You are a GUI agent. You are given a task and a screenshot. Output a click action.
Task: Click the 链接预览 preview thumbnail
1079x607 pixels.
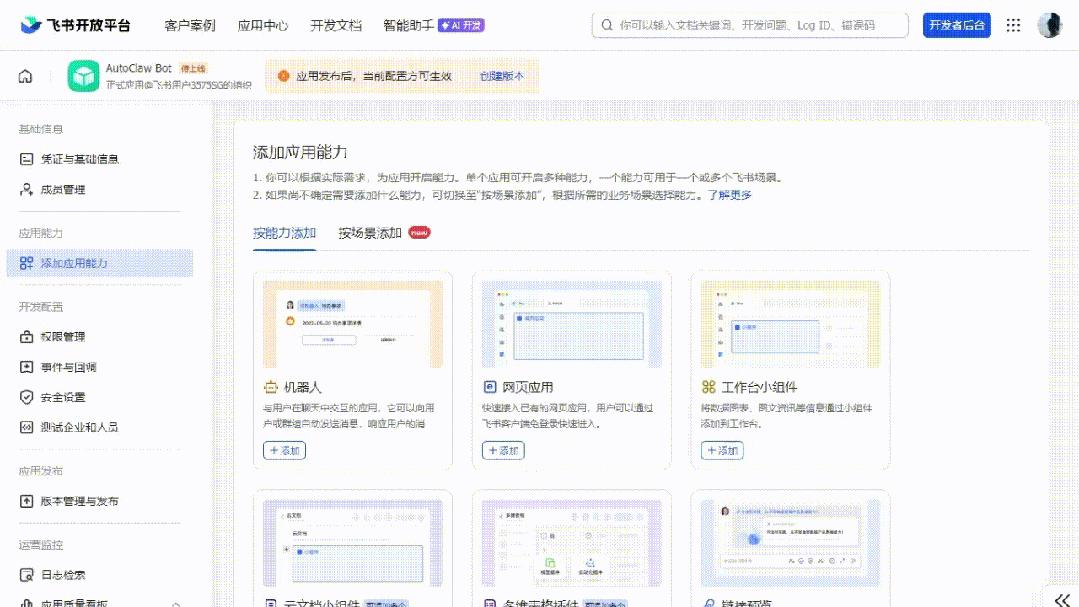pos(790,543)
